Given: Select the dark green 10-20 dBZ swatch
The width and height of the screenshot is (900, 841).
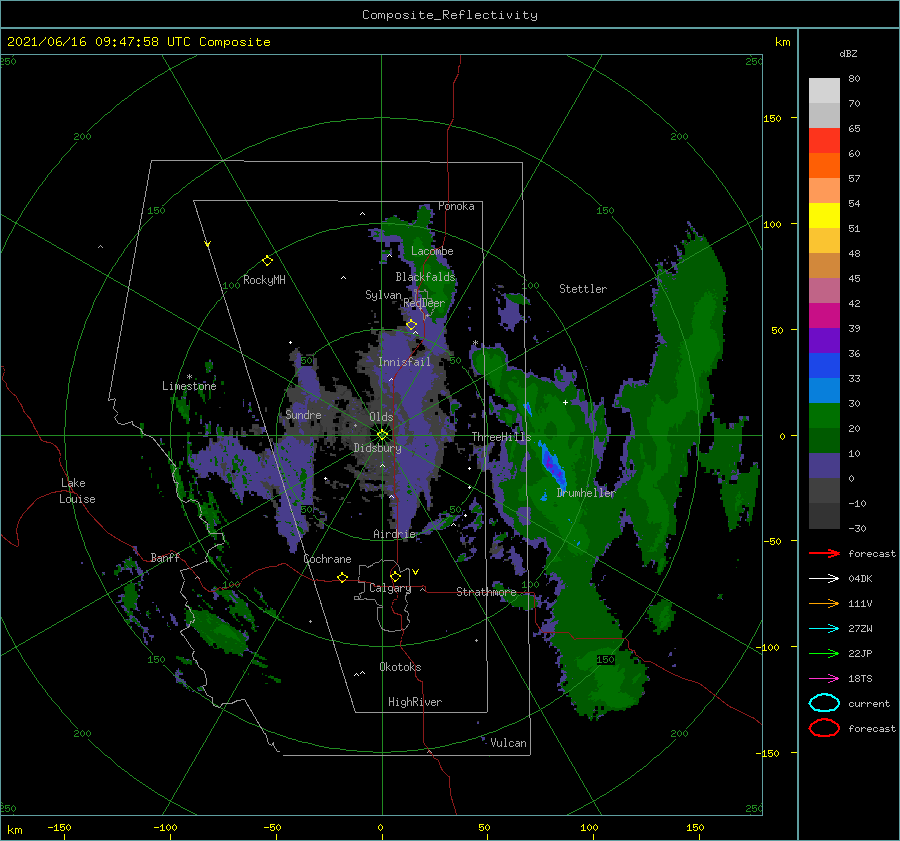Looking at the screenshot, I should tap(824, 440).
